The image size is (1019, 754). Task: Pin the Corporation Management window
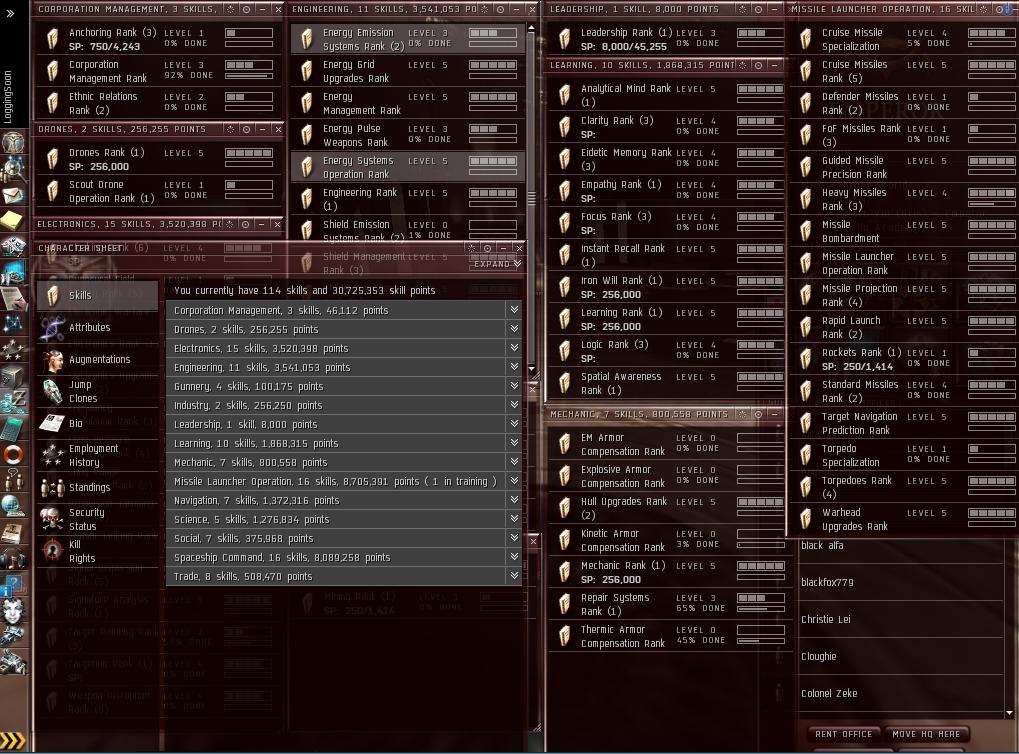pyautogui.click(x=246, y=9)
